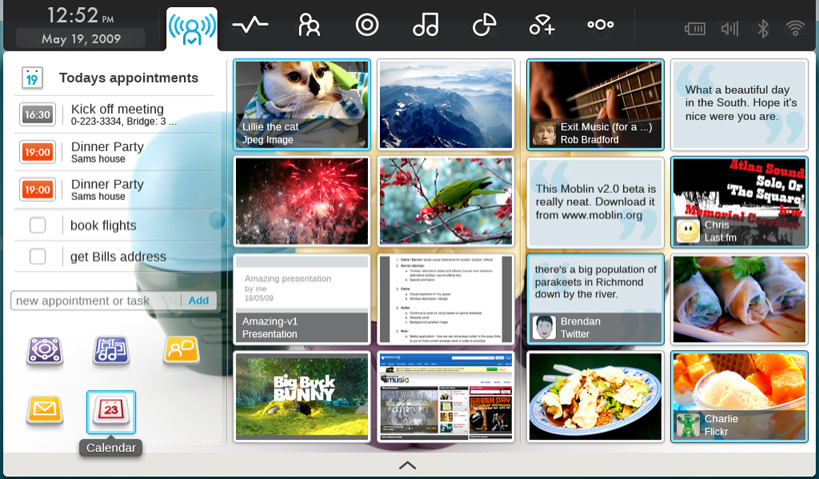The width and height of the screenshot is (819, 479).
Task: Open the People panel in top toolbar
Action: click(x=309, y=26)
